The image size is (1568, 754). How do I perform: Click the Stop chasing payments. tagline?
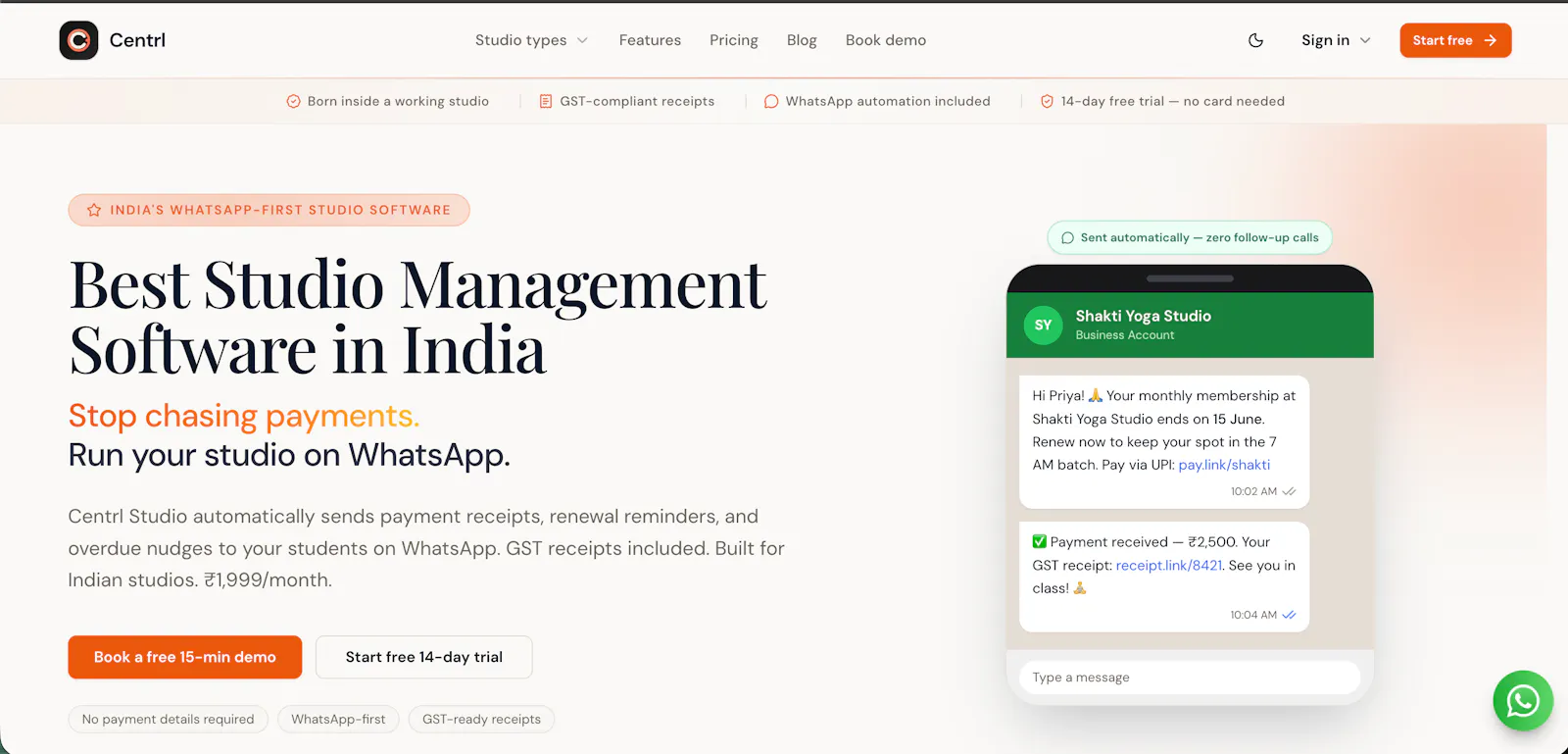pos(244,416)
